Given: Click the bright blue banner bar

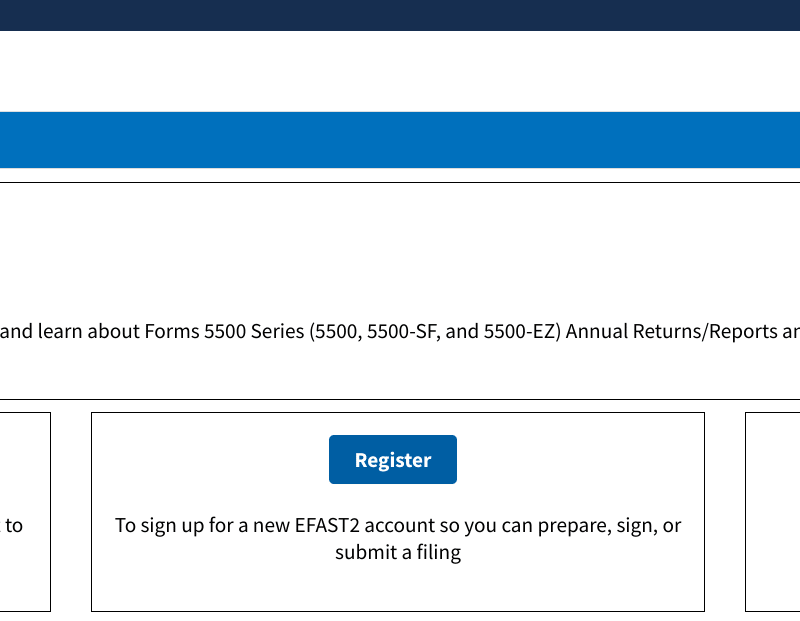Looking at the screenshot, I should click(400, 140).
